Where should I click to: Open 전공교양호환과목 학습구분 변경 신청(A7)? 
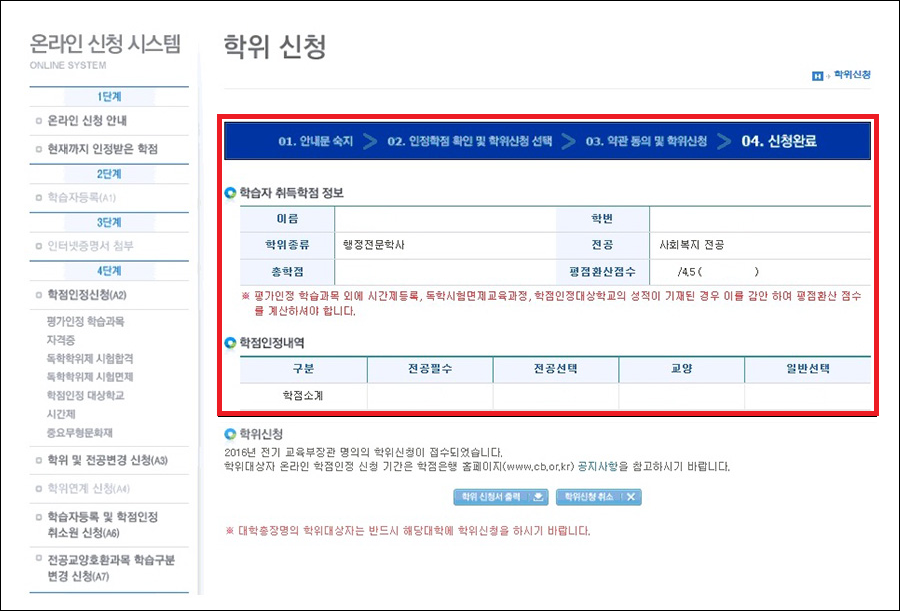[110, 568]
